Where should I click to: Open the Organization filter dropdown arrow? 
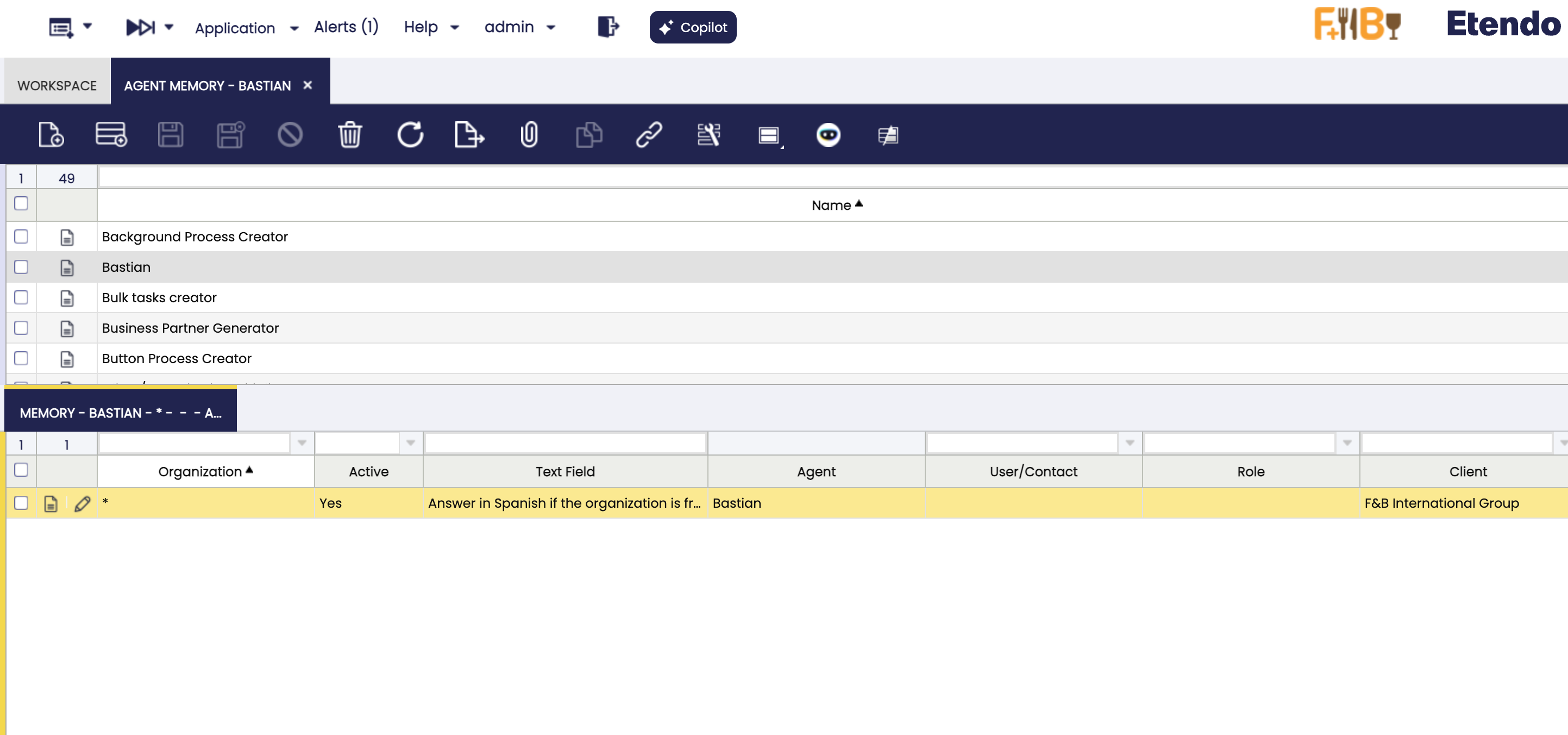tap(302, 443)
